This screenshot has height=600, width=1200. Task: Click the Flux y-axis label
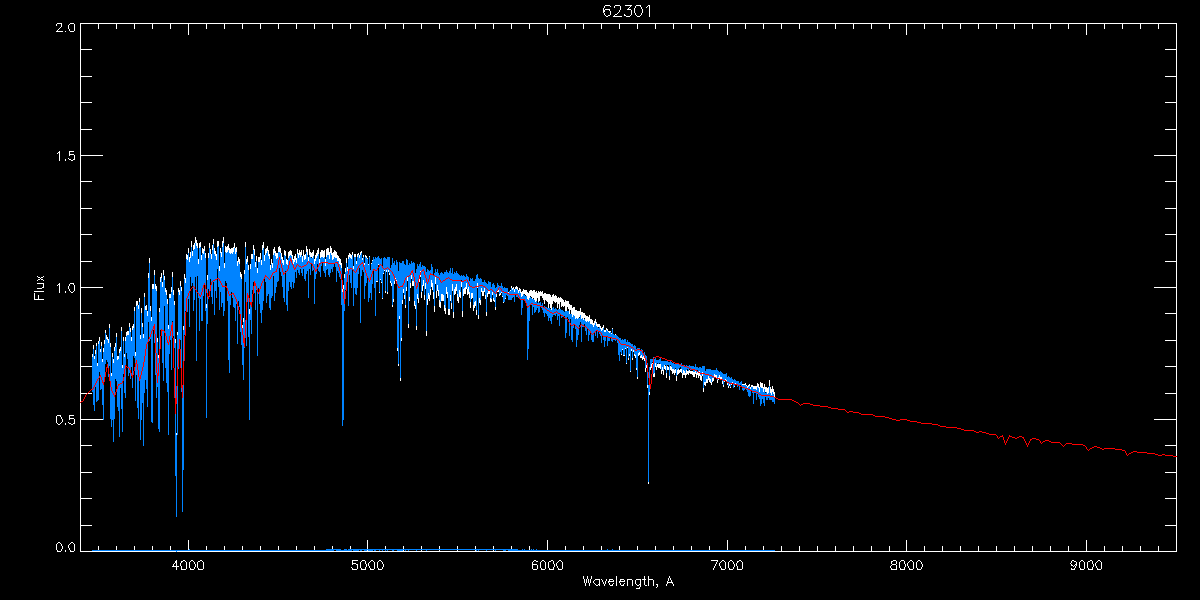40,287
